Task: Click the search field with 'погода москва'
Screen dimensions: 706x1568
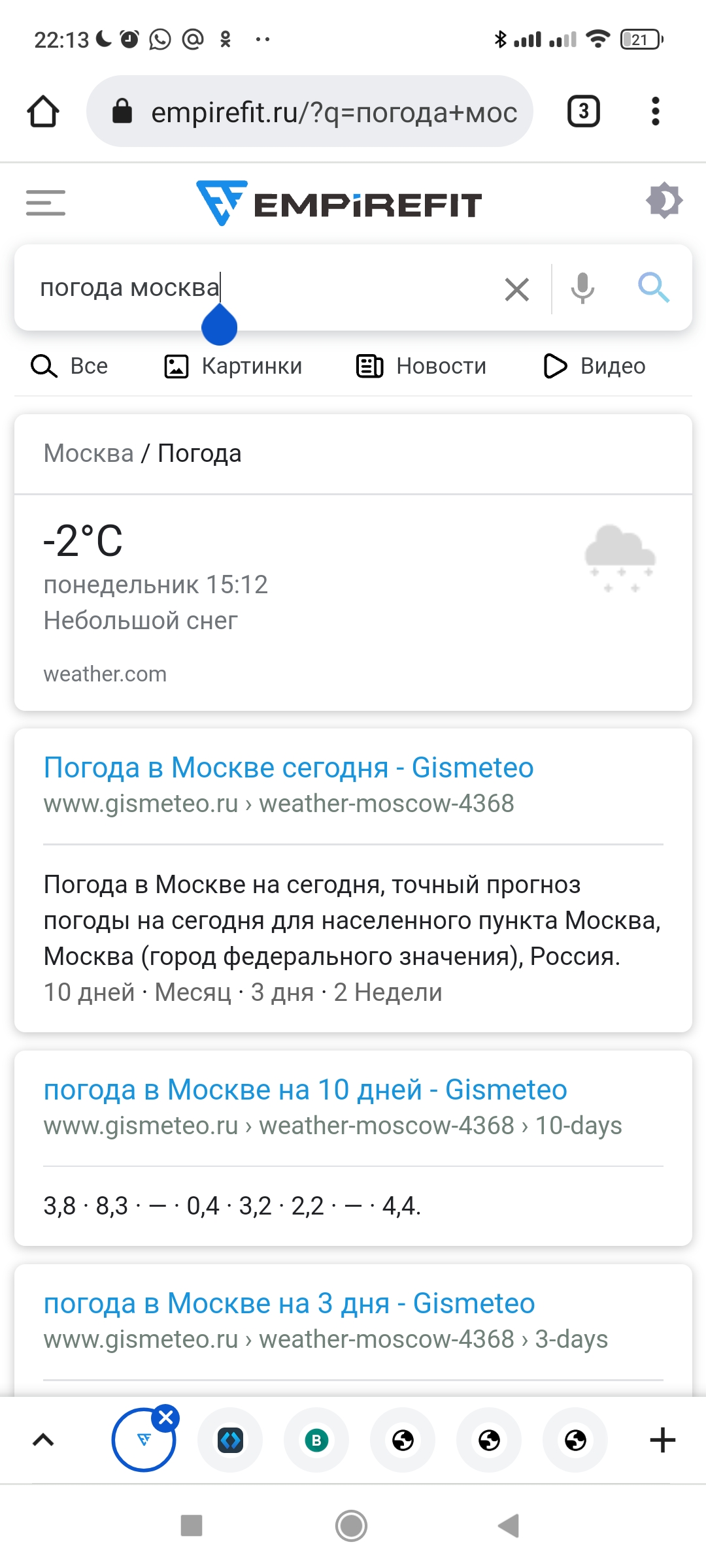Action: (261, 287)
